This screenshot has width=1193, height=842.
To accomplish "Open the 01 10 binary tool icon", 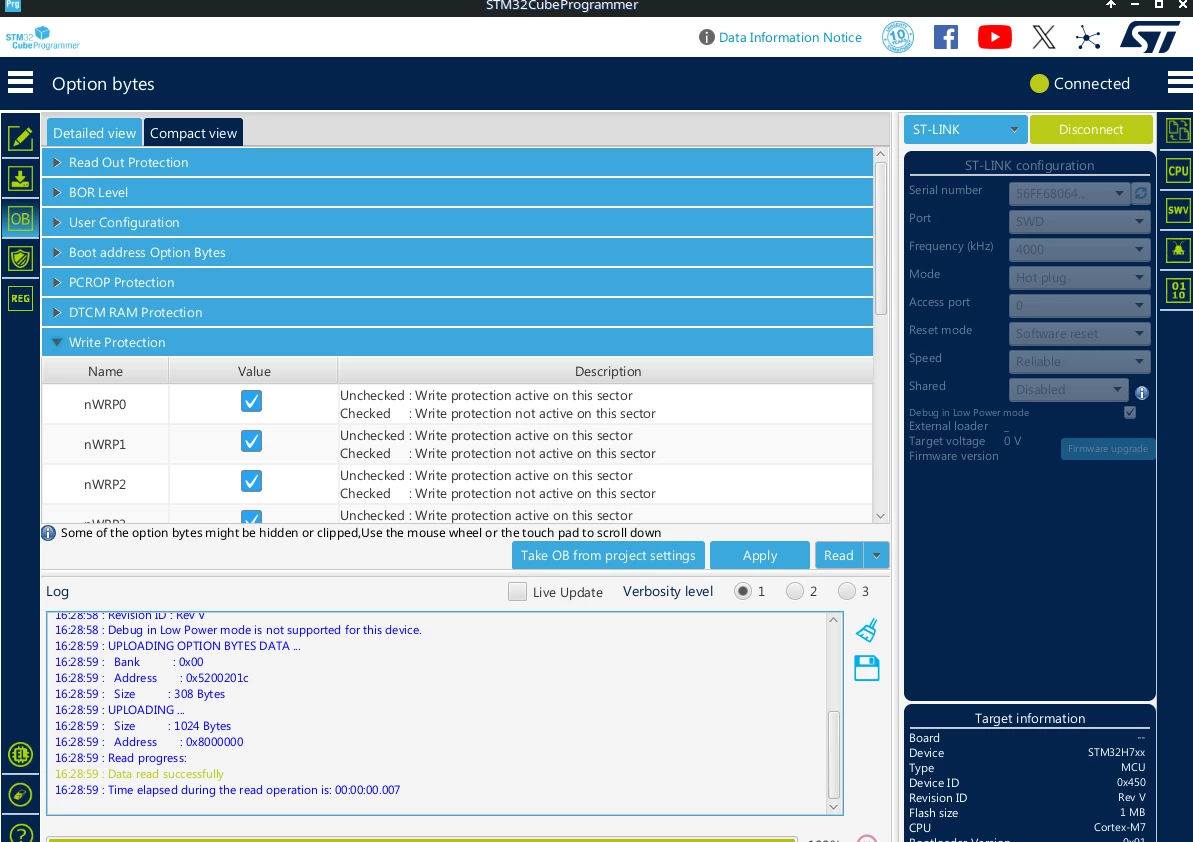I will pyautogui.click(x=1178, y=290).
